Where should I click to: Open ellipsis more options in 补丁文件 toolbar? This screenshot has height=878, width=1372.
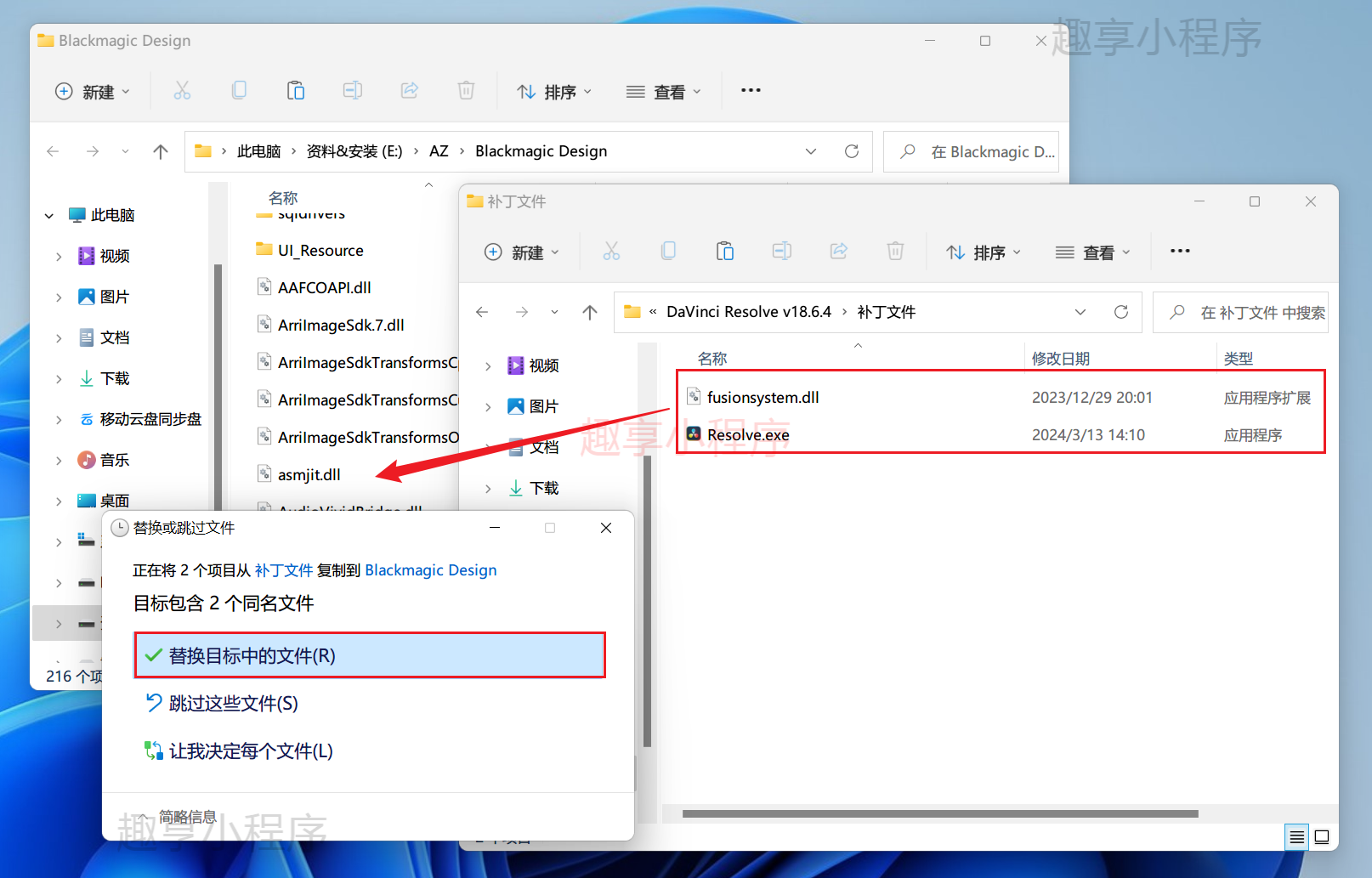1180,251
